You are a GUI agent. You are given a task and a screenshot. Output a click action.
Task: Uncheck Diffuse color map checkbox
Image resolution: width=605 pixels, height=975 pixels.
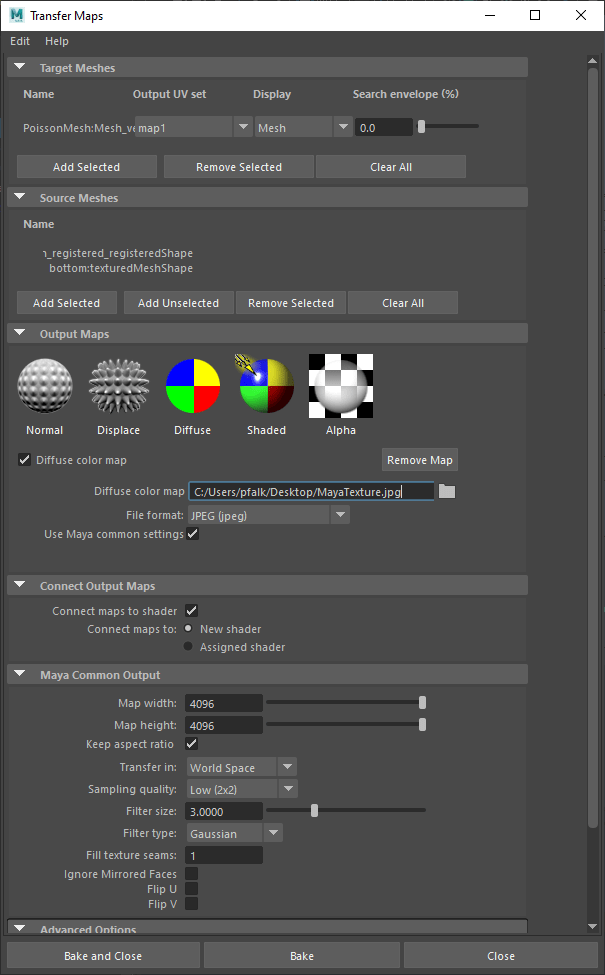[25, 460]
